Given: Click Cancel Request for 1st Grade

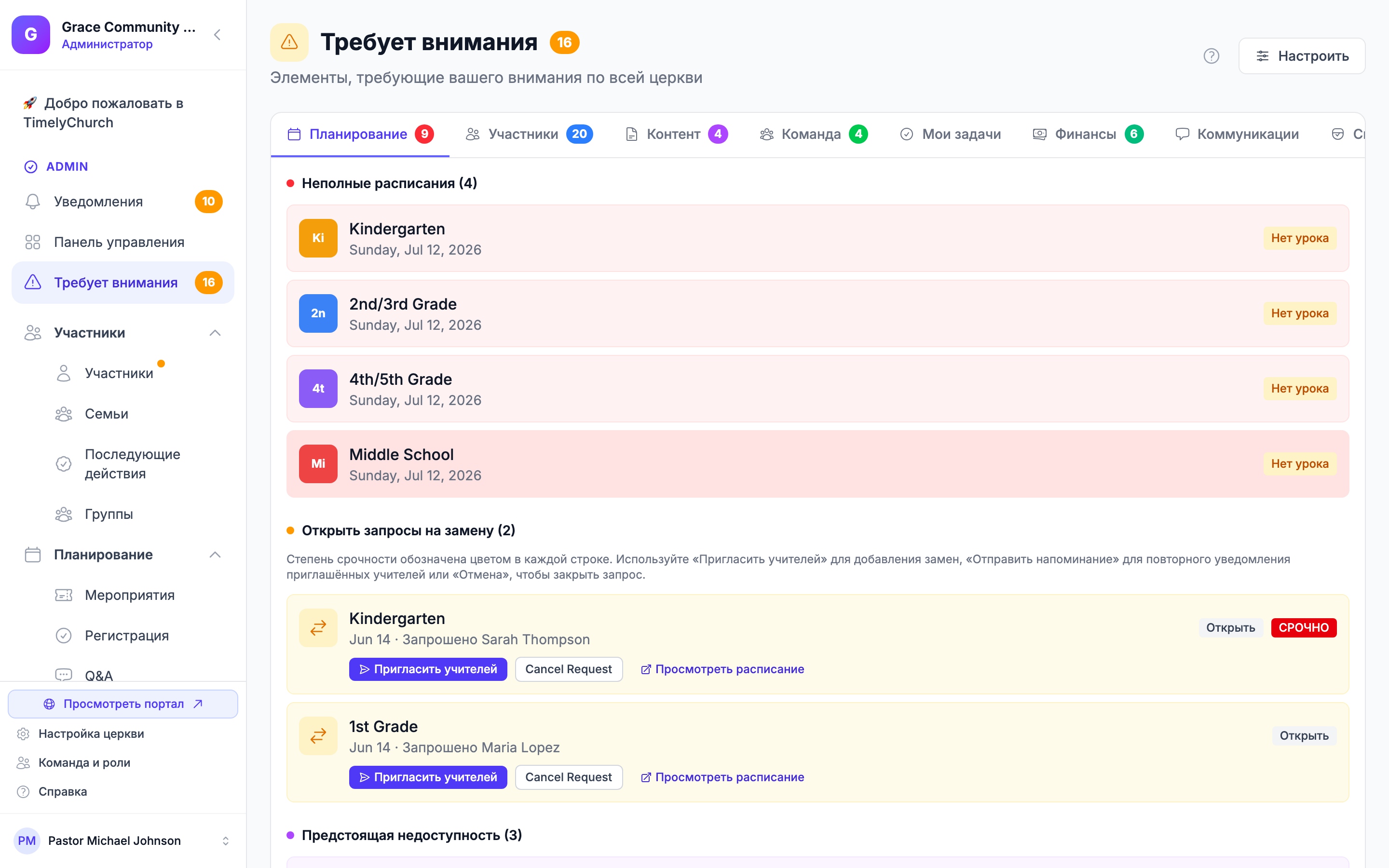Looking at the screenshot, I should coord(569,777).
